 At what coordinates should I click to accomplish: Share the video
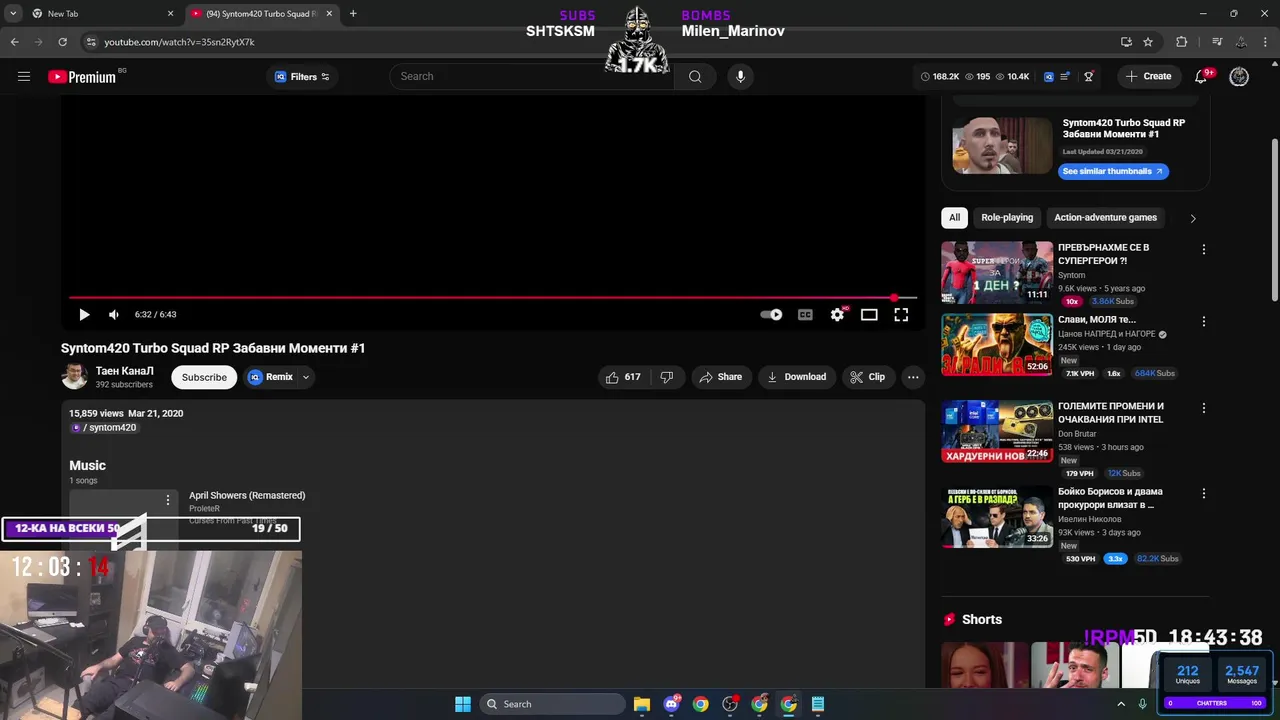click(720, 377)
